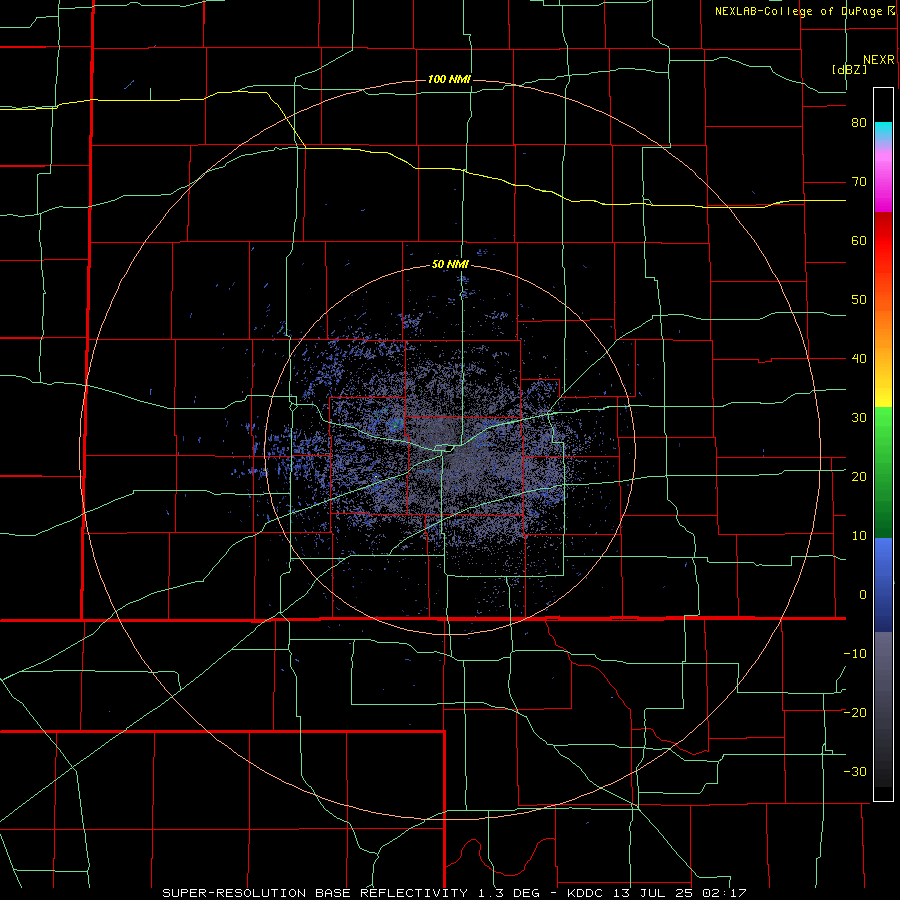Pick the blue segment of the reflectivity color bar
Image resolution: width=900 pixels, height=900 pixels.
pos(883,585)
